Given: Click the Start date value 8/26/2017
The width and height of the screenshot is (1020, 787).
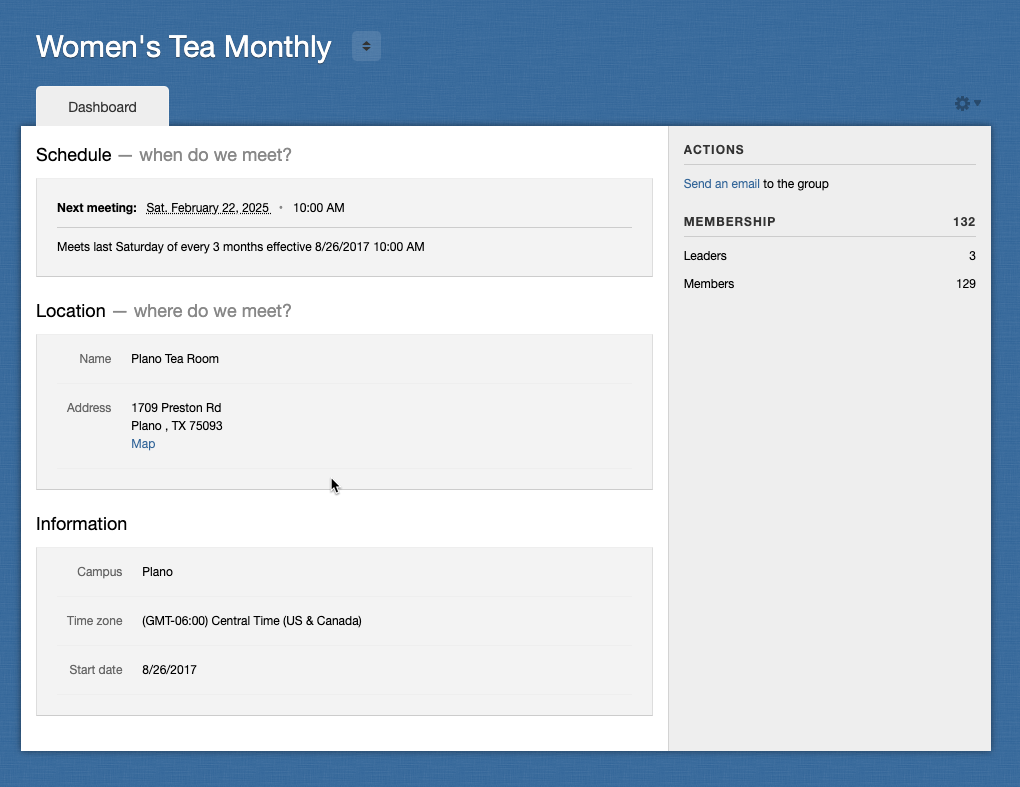Looking at the screenshot, I should [169, 670].
